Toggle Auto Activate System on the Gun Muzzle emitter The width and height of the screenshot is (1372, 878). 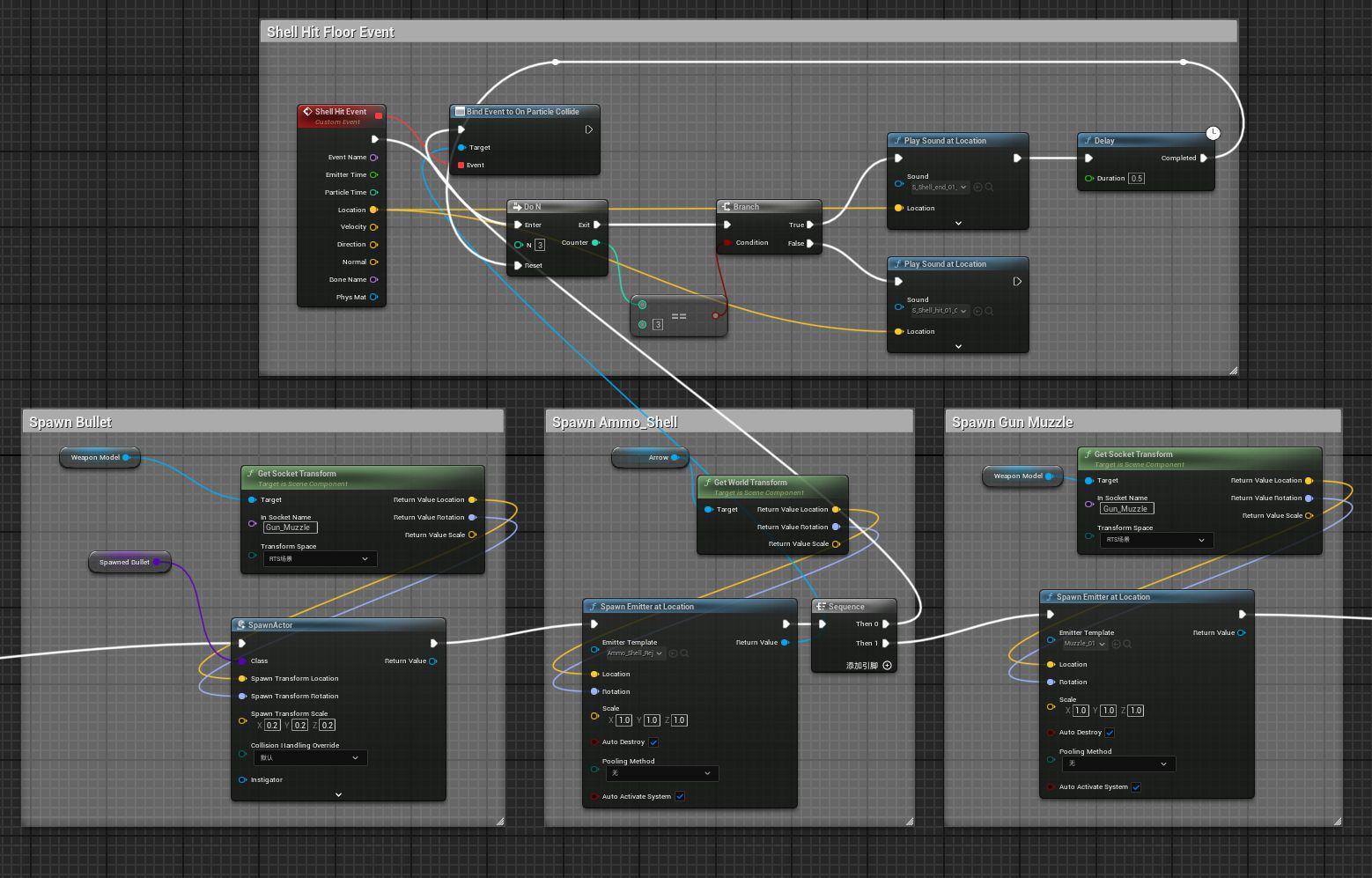click(x=1136, y=787)
